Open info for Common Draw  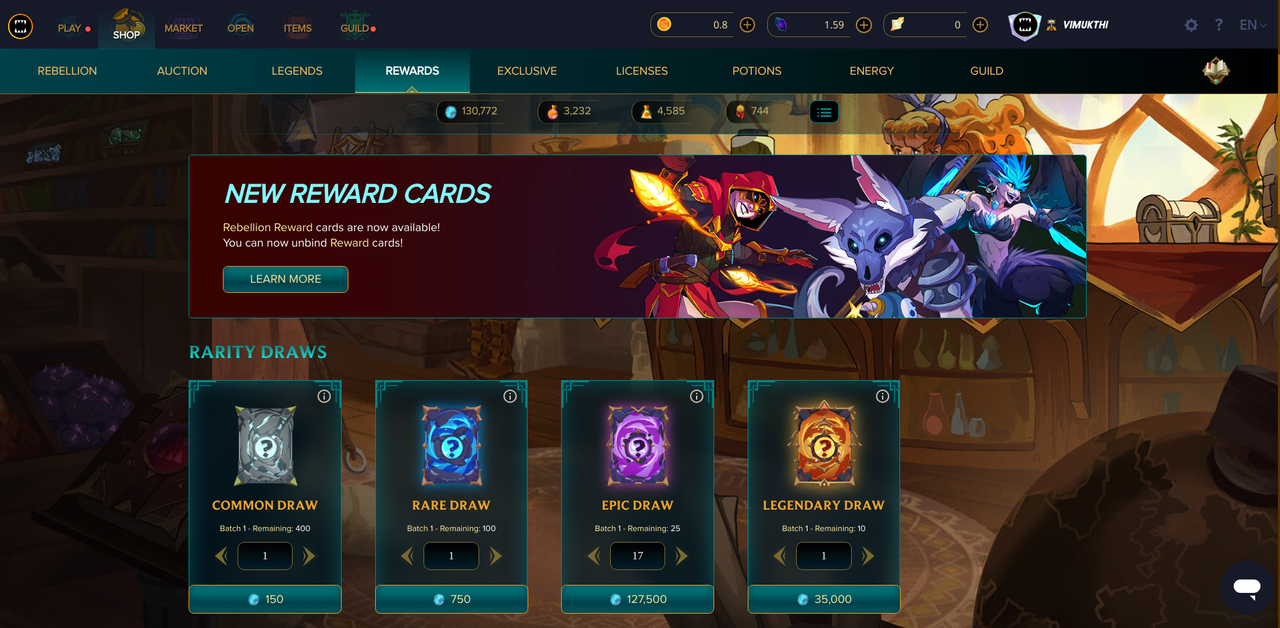click(324, 396)
